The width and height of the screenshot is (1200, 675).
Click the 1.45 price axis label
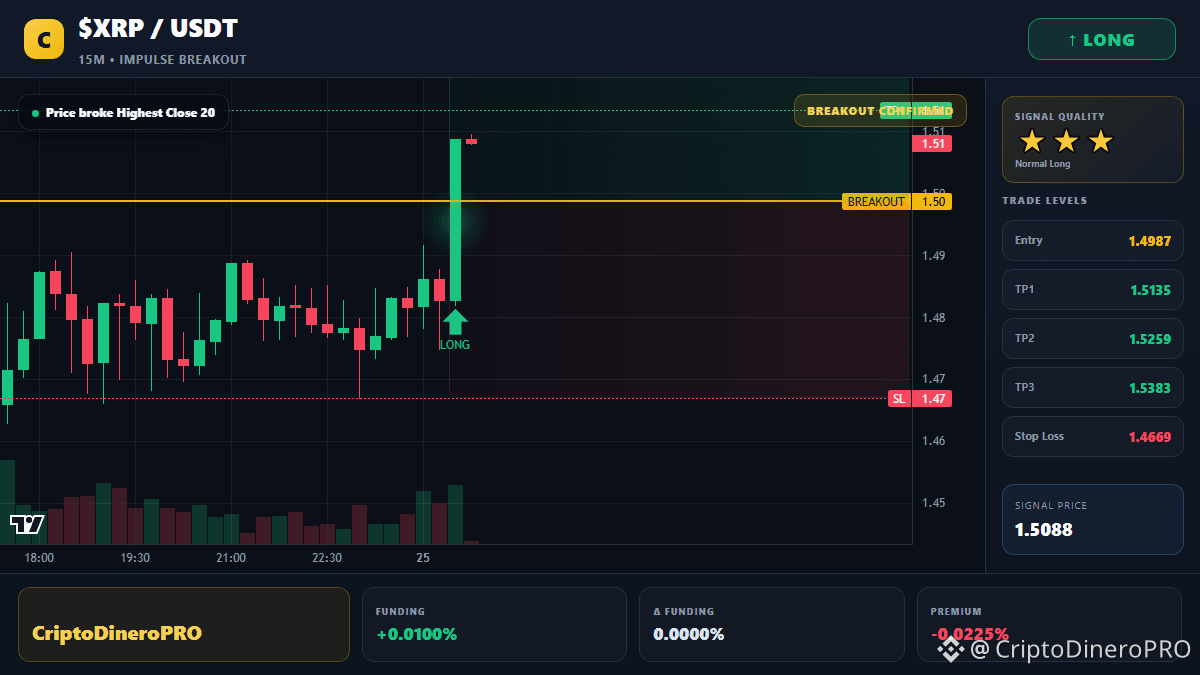pos(933,503)
